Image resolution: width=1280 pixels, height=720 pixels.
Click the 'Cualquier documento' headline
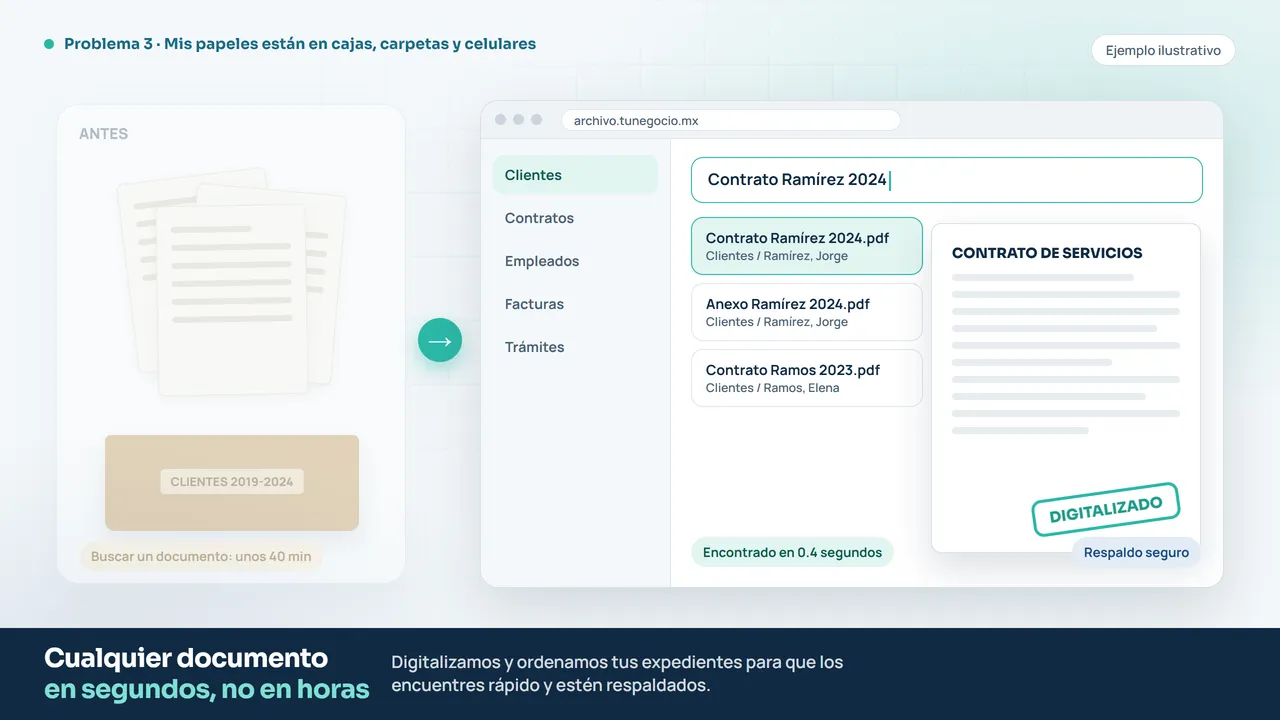[x=186, y=658]
